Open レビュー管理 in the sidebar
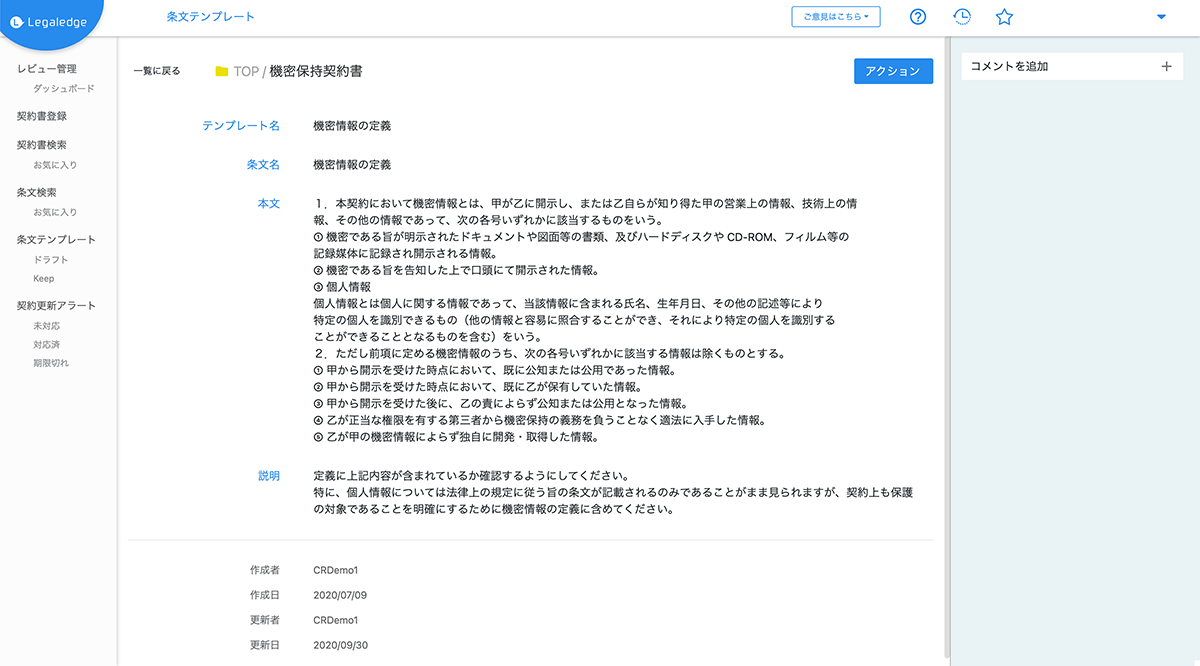This screenshot has height=666, width=1200. click(47, 69)
